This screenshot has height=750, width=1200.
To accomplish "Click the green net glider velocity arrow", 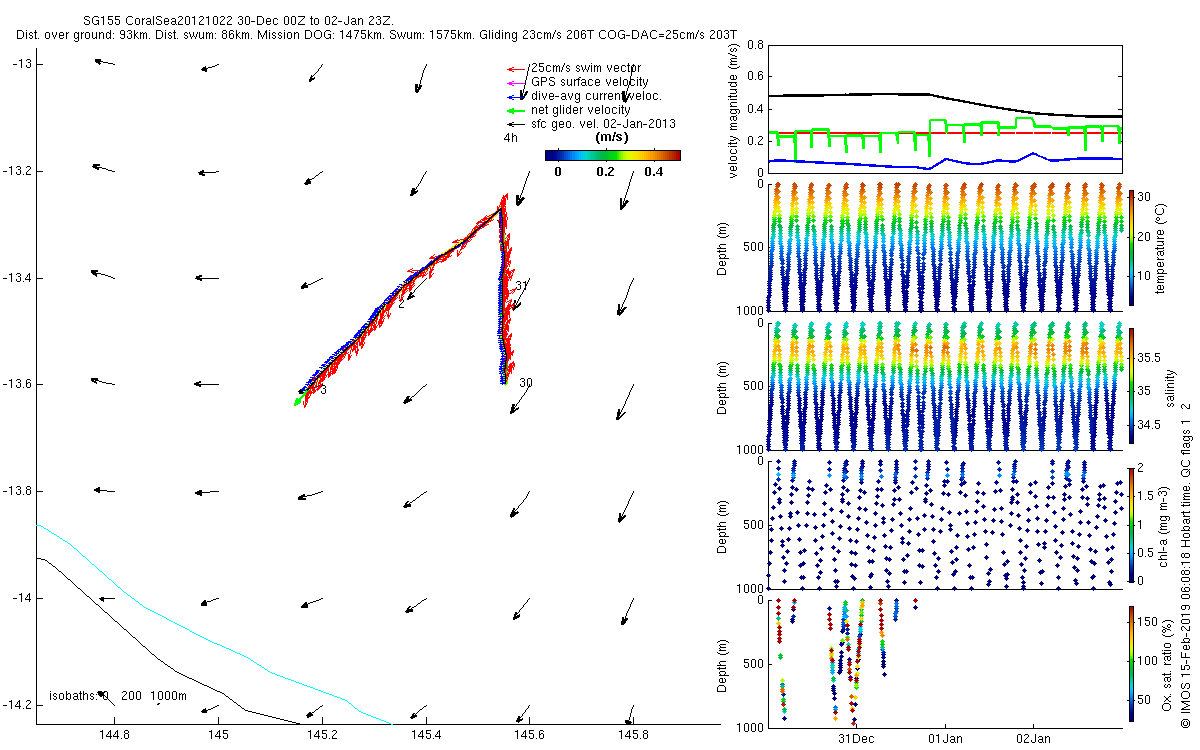I will pos(517,110).
